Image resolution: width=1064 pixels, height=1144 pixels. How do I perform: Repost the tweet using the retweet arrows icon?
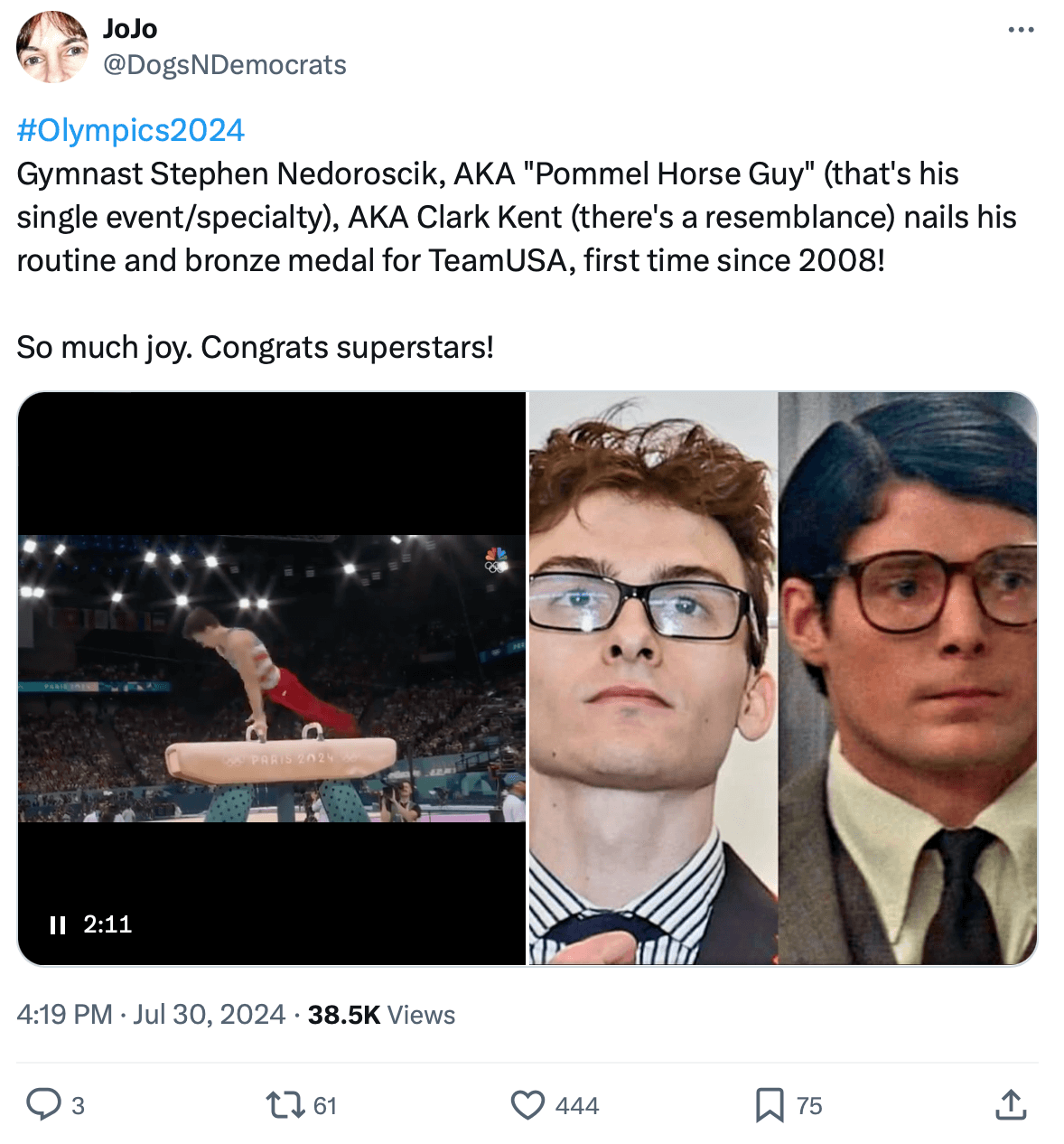(285, 1104)
